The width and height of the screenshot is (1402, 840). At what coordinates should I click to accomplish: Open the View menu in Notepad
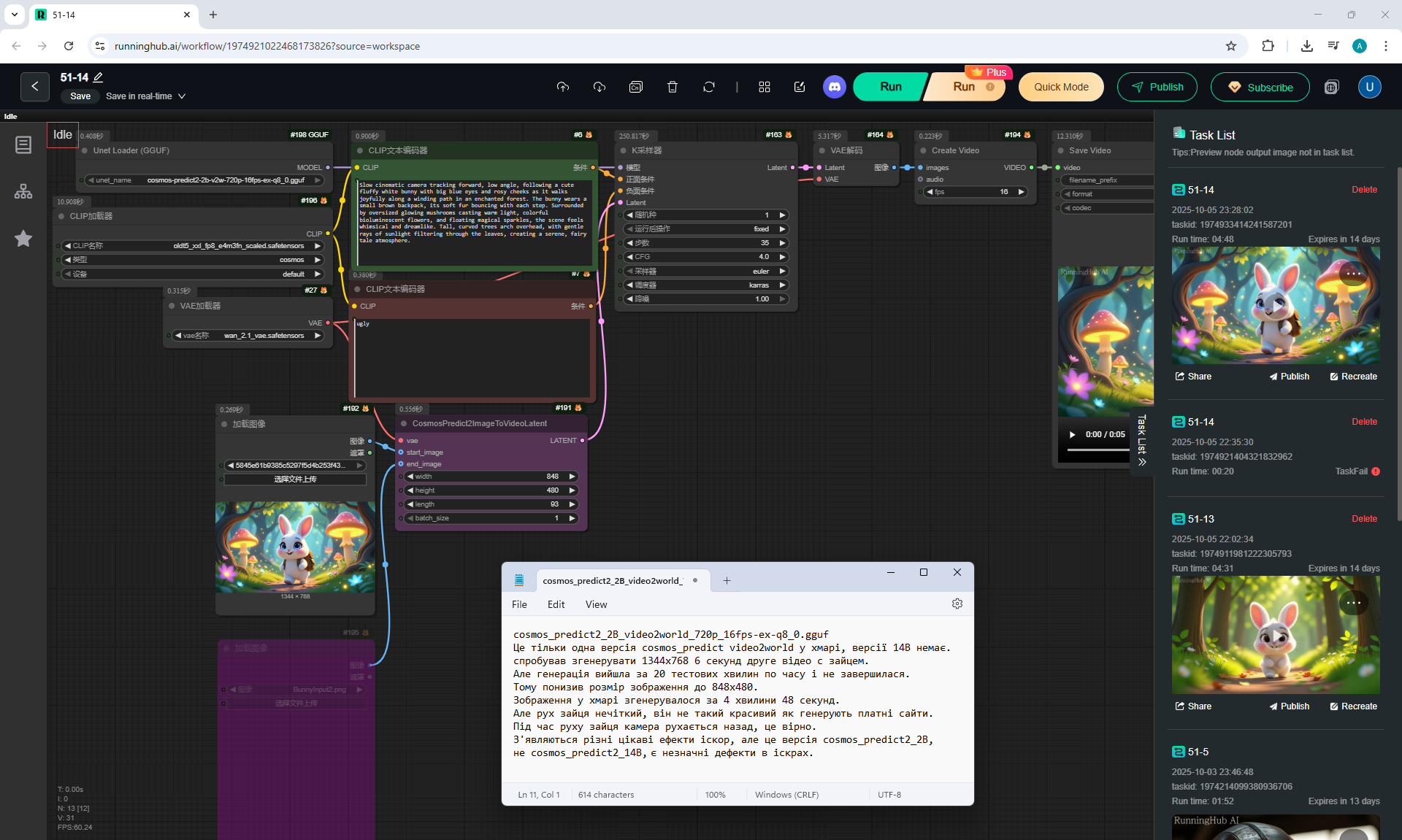(x=596, y=605)
